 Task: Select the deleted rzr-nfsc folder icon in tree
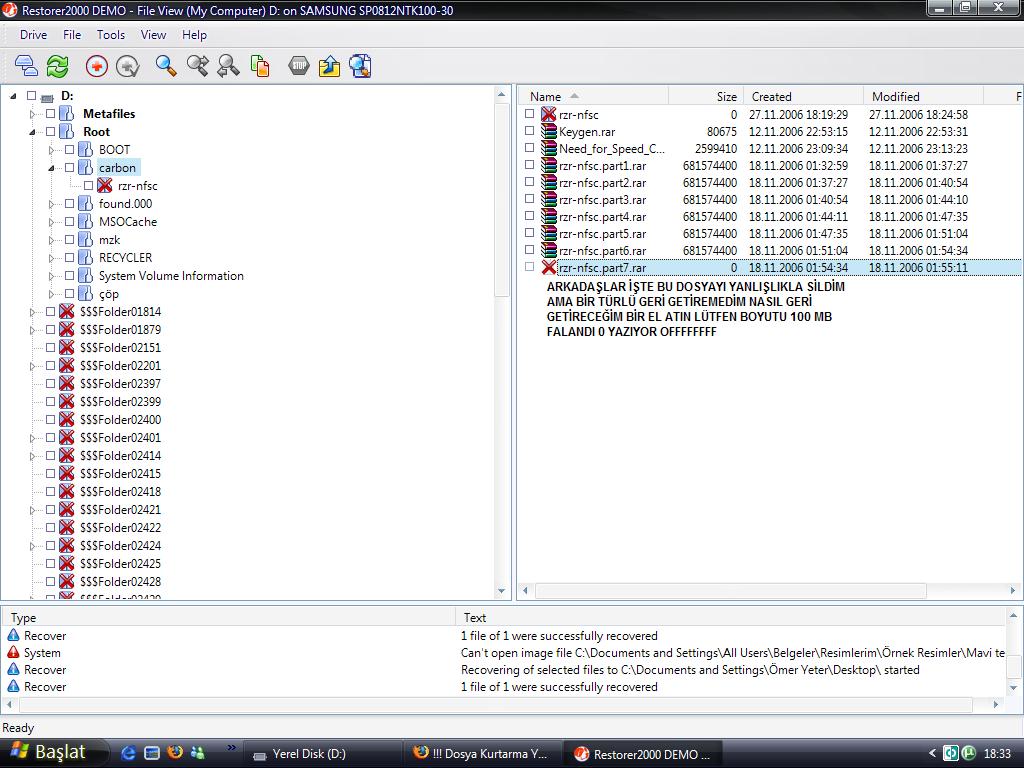(x=104, y=185)
